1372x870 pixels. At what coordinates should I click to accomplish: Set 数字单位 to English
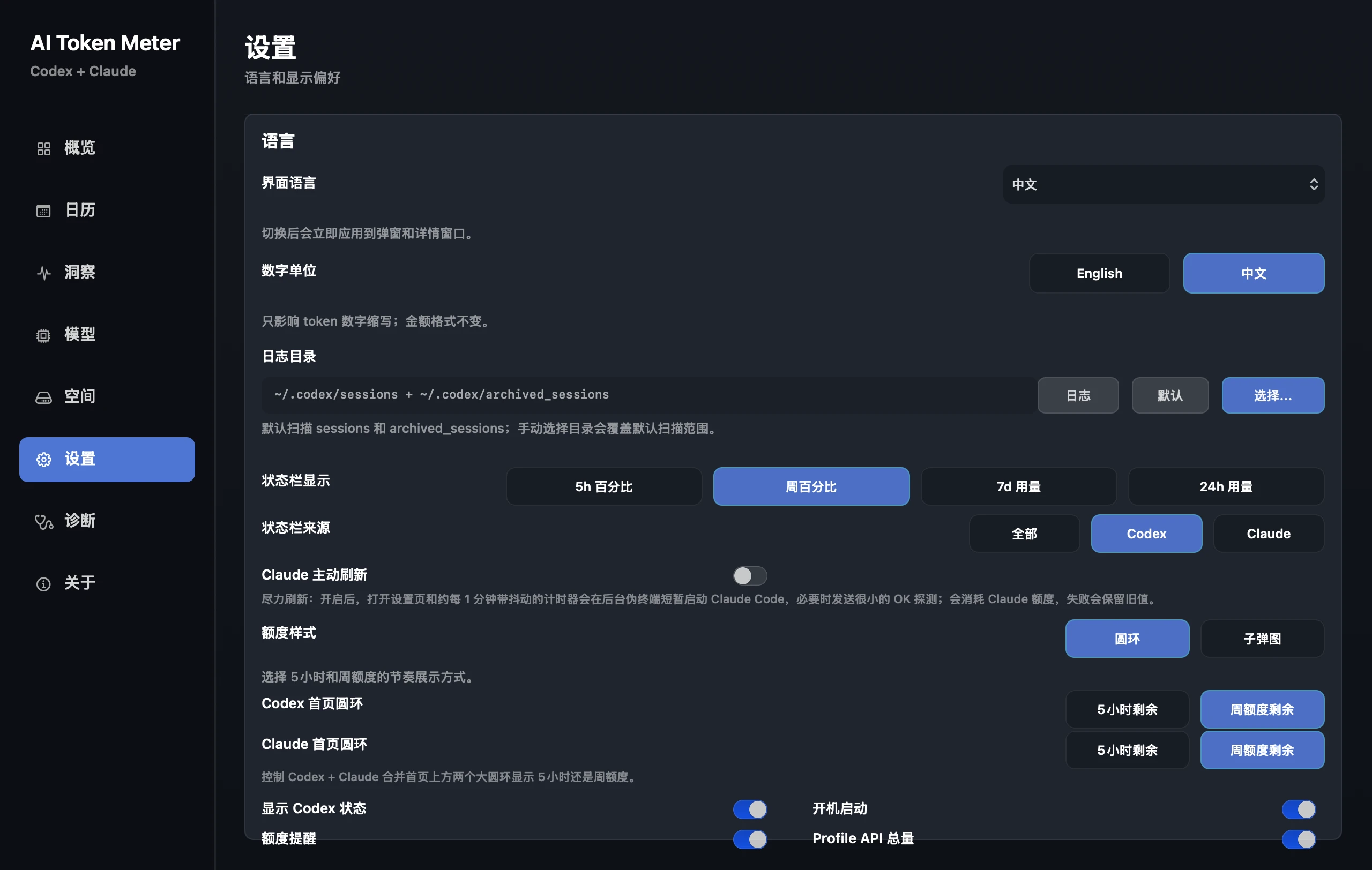click(1099, 273)
